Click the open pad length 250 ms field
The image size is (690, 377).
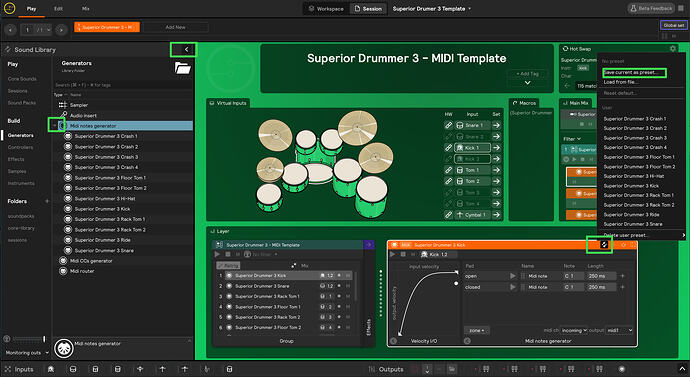coord(602,276)
